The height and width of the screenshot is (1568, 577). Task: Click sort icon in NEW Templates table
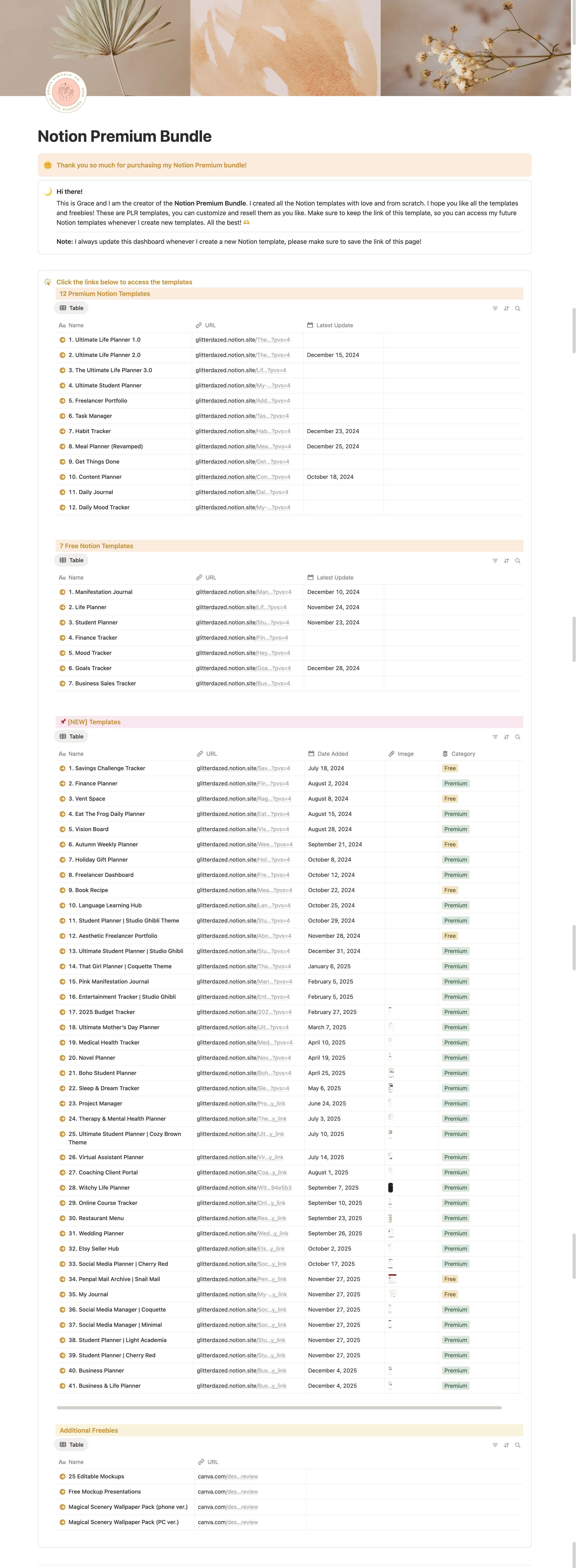[506, 737]
